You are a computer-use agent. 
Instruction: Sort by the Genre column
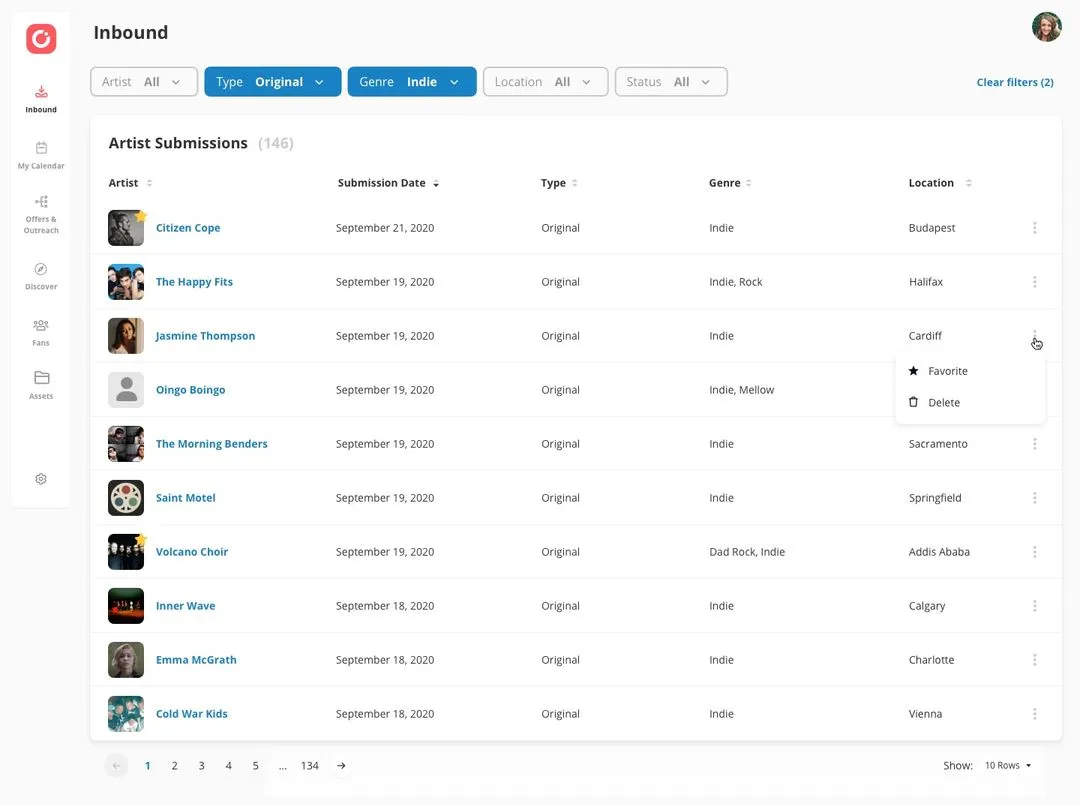pyautogui.click(x=730, y=183)
